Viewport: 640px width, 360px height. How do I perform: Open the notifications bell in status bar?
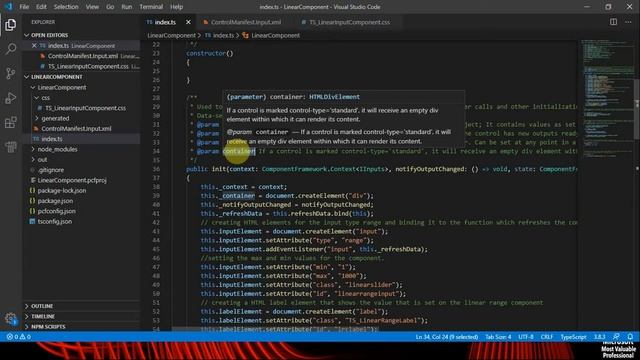click(x=630, y=337)
